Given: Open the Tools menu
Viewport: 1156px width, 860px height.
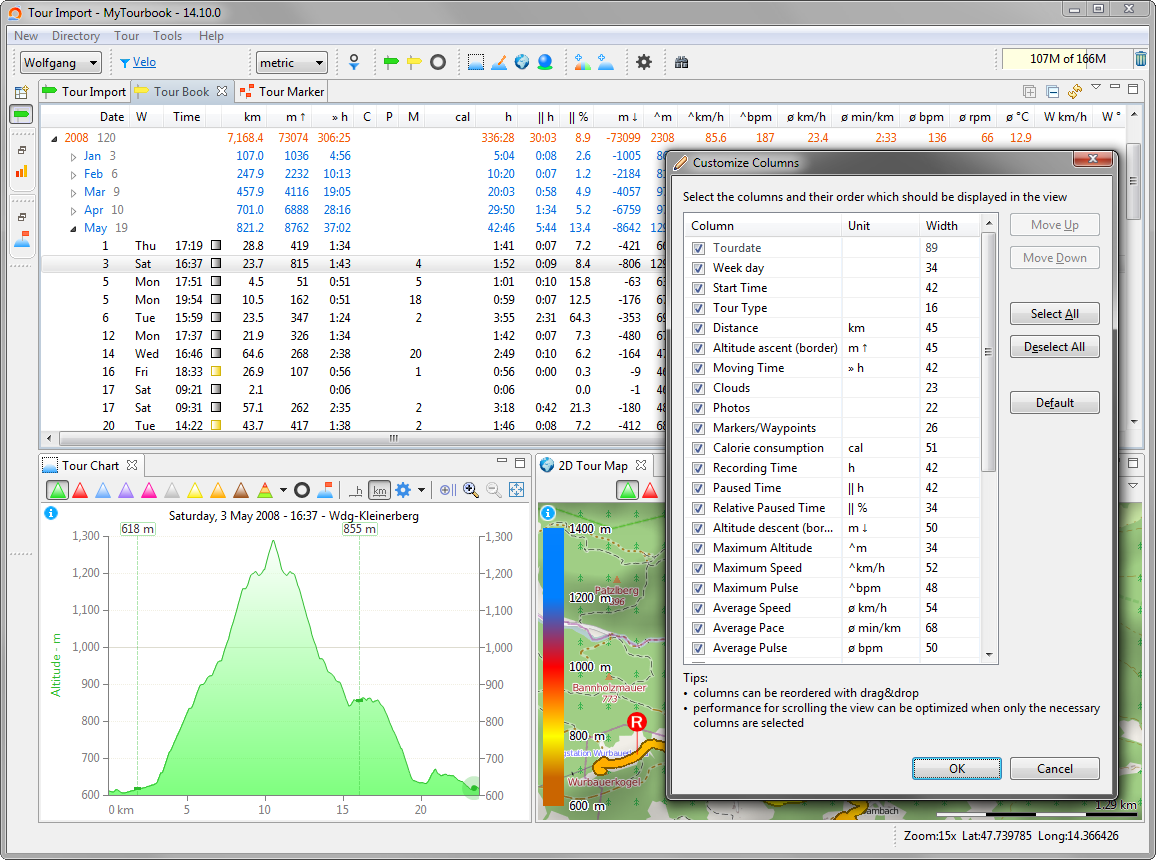Looking at the screenshot, I should pos(167,35).
